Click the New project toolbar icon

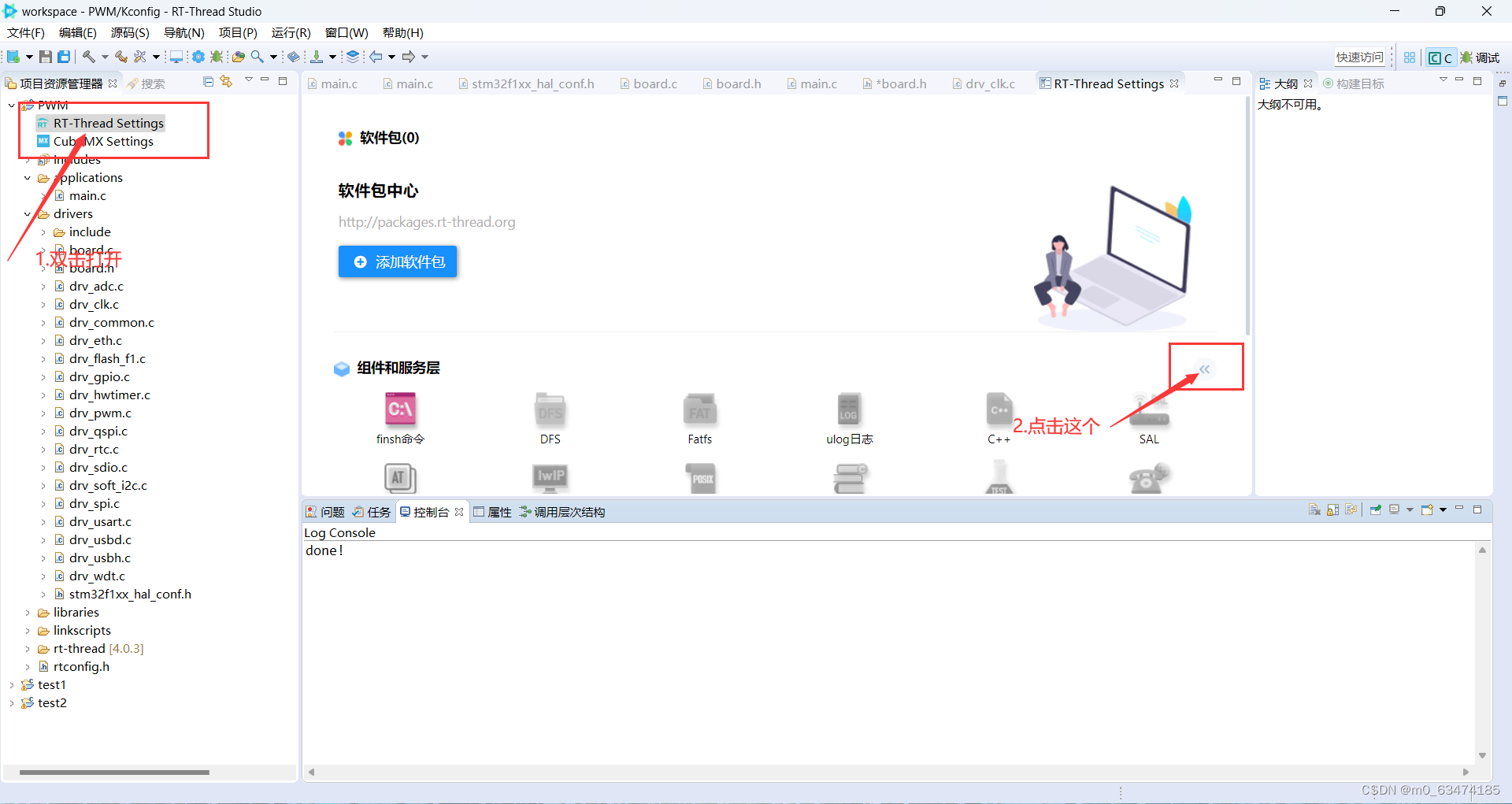[x=13, y=57]
